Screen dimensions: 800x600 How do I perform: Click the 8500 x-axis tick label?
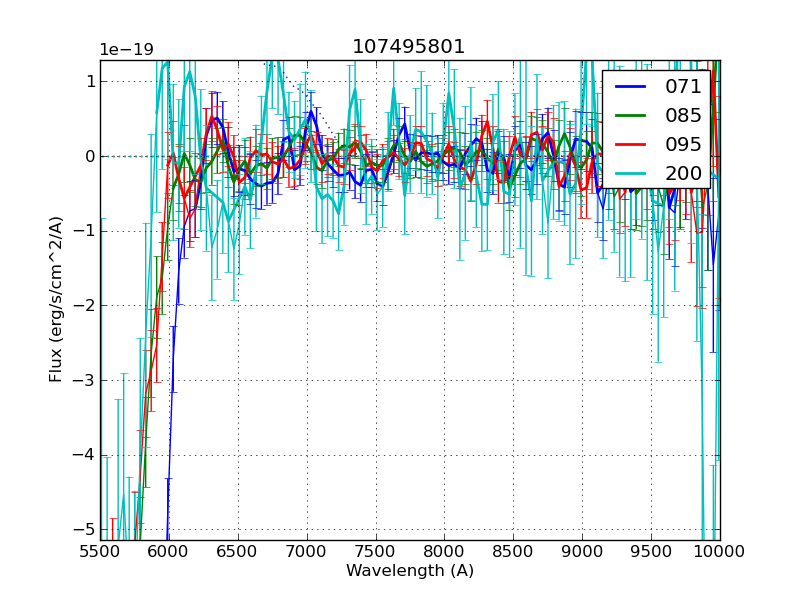(513, 551)
